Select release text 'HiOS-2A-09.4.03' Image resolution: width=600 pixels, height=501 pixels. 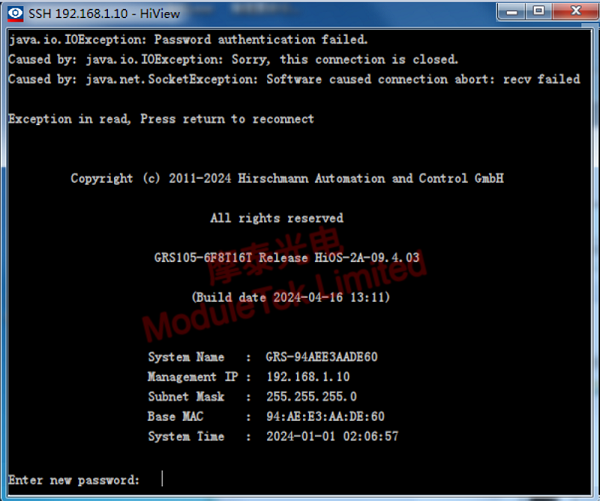pos(367,258)
